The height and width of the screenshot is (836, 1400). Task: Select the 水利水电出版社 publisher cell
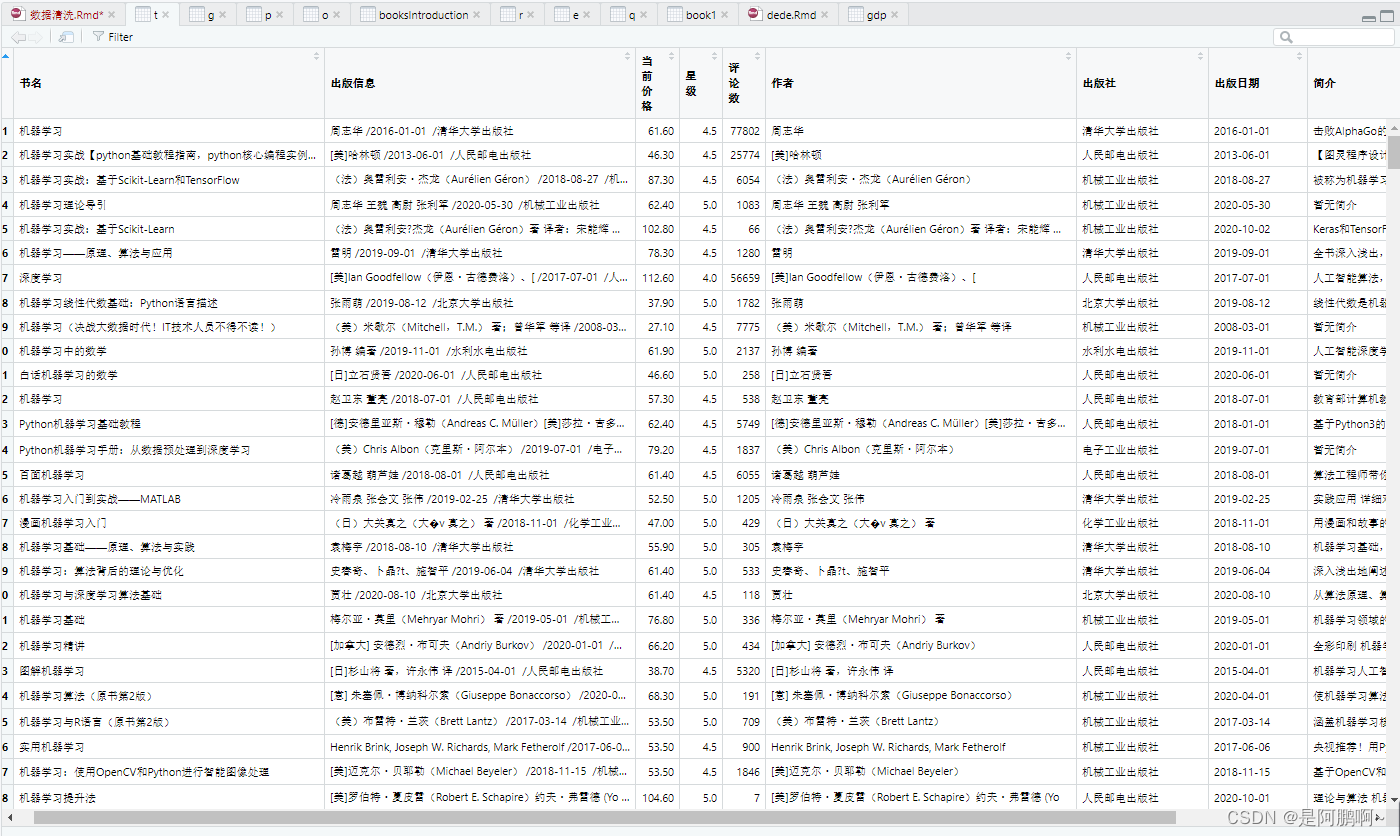coord(1142,352)
